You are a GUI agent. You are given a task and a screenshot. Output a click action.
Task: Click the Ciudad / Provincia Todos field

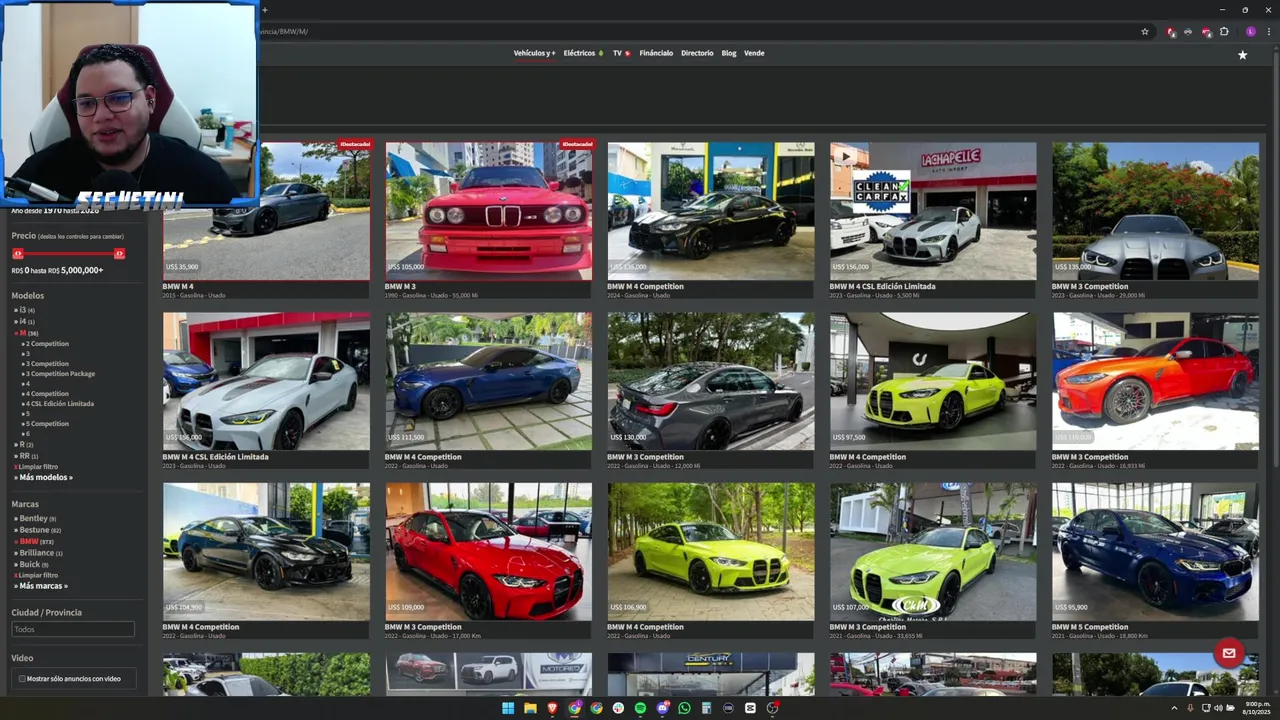coord(73,629)
